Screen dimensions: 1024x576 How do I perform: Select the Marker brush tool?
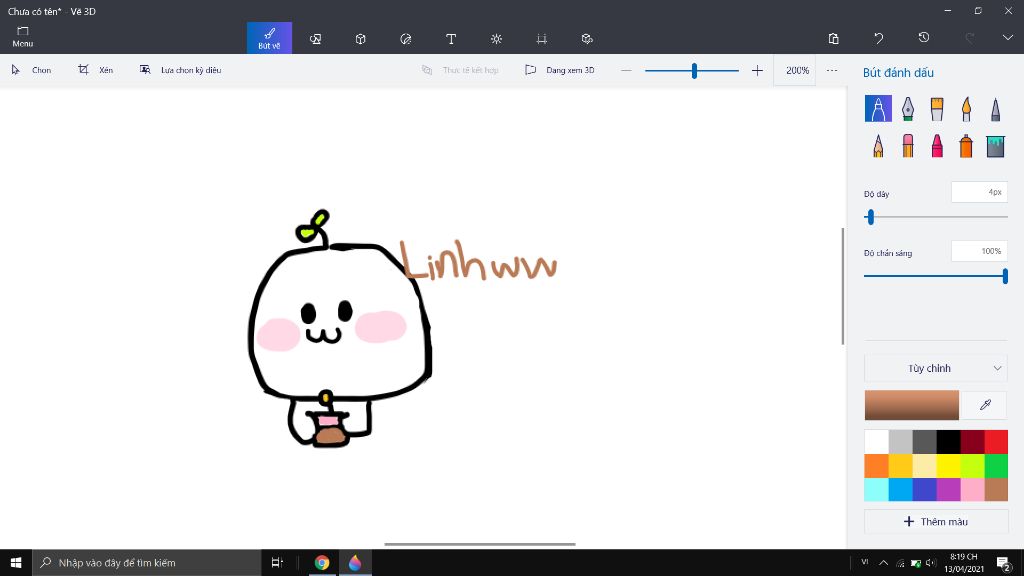pos(878,108)
